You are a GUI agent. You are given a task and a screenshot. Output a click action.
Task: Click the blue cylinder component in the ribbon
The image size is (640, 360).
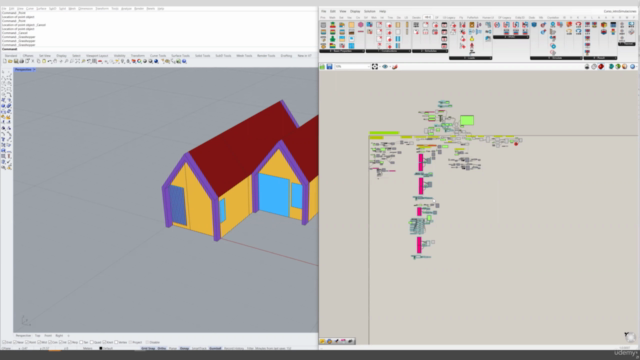534,24
